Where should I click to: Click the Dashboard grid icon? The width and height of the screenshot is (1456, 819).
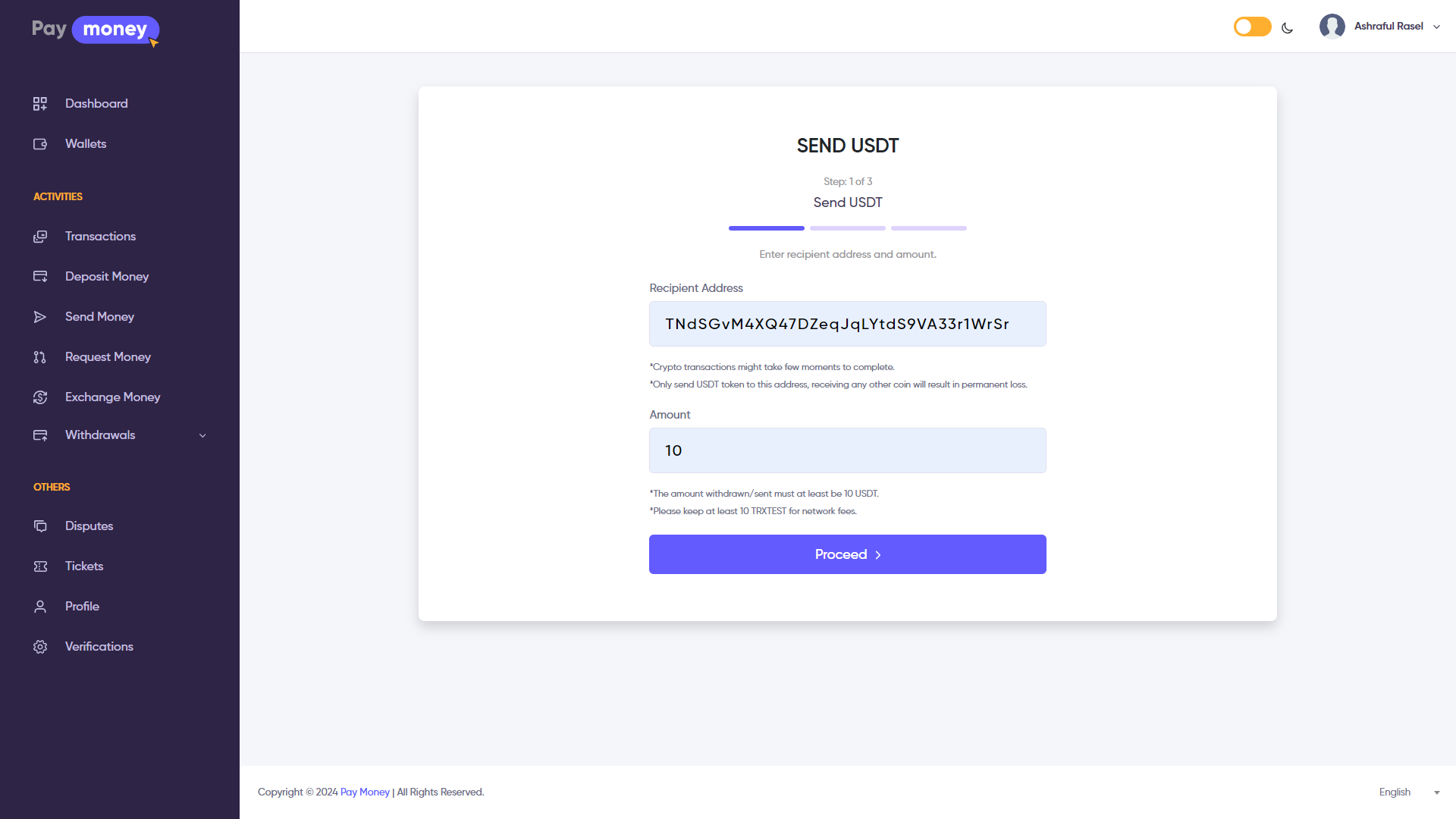pyautogui.click(x=40, y=104)
